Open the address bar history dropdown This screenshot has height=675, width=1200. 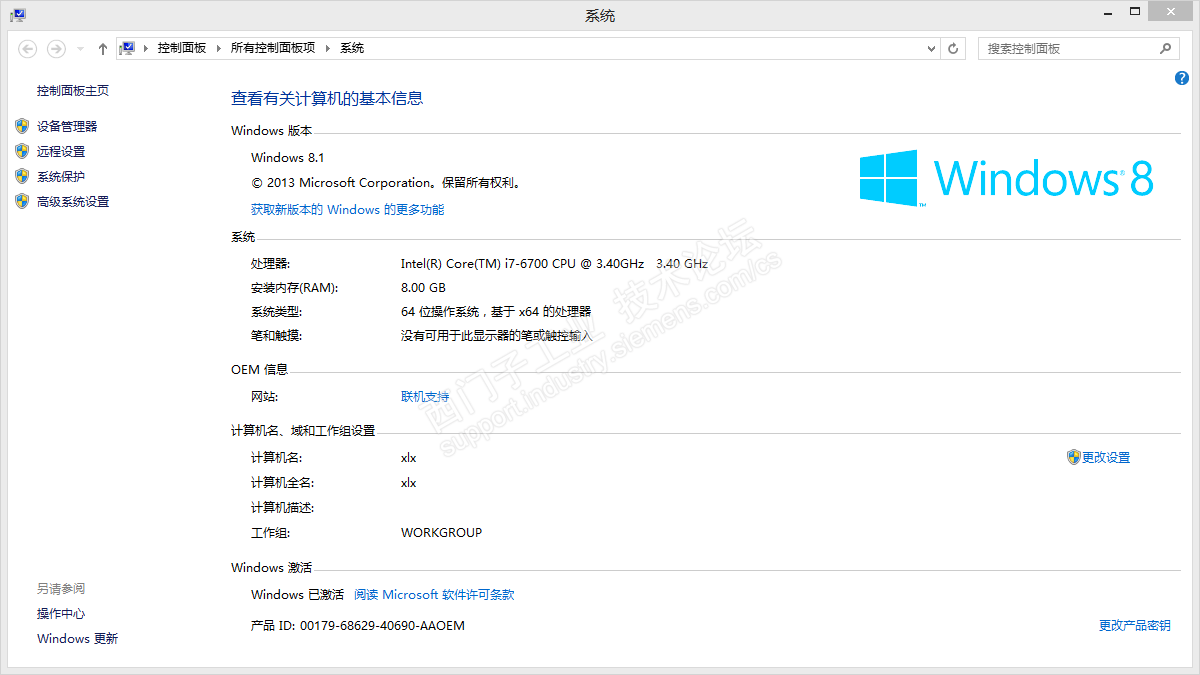[931, 48]
